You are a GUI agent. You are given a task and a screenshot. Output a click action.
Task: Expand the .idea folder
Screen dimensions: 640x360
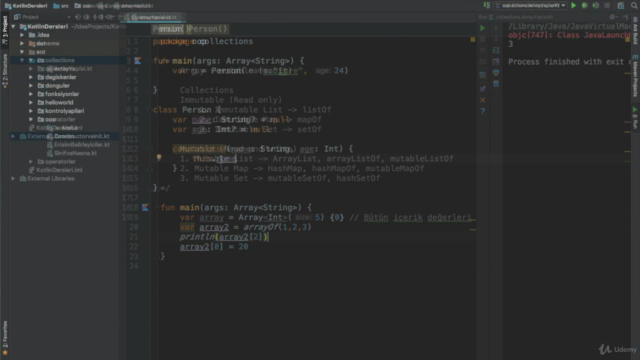point(22,35)
